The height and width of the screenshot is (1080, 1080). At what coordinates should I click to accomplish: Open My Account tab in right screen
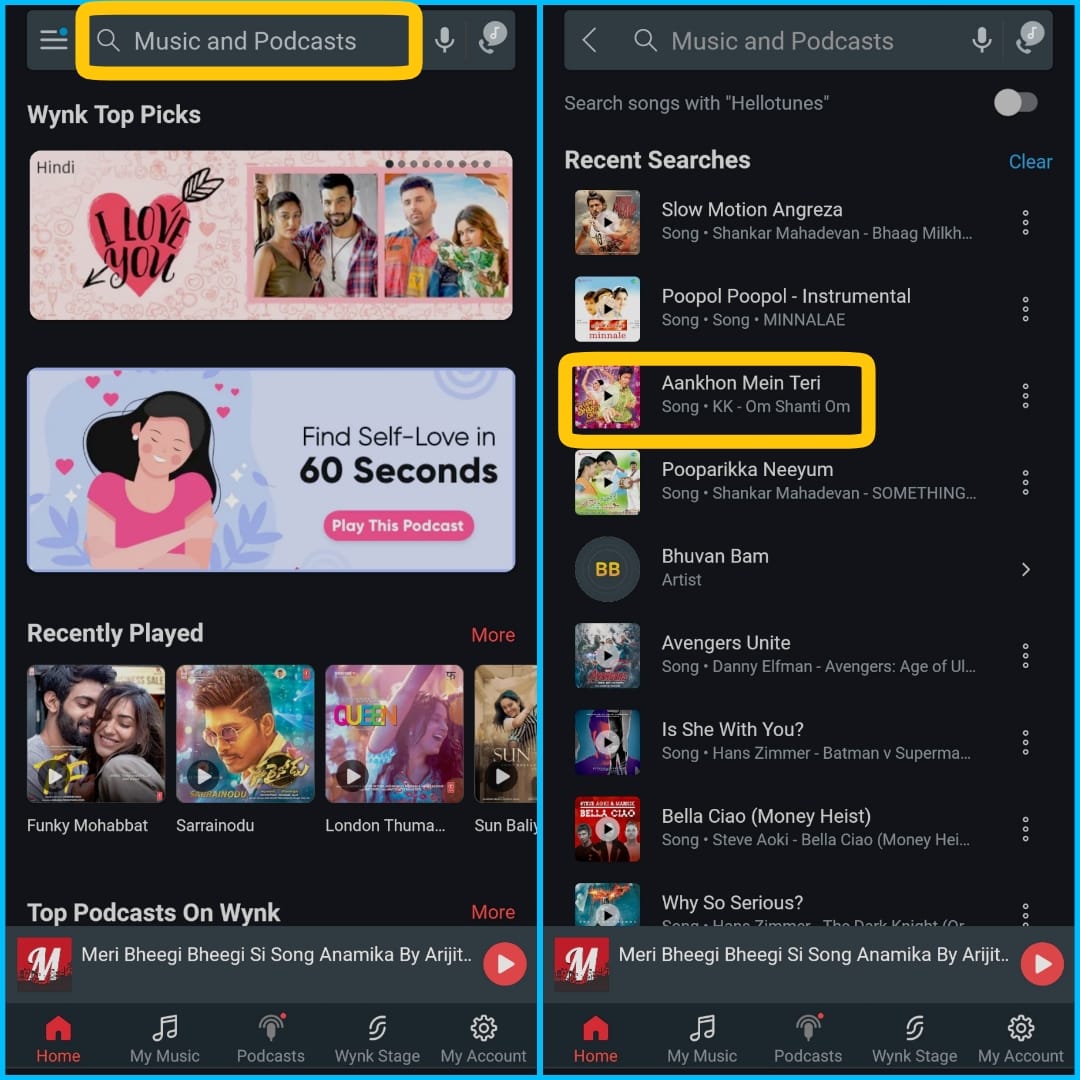click(1021, 1039)
